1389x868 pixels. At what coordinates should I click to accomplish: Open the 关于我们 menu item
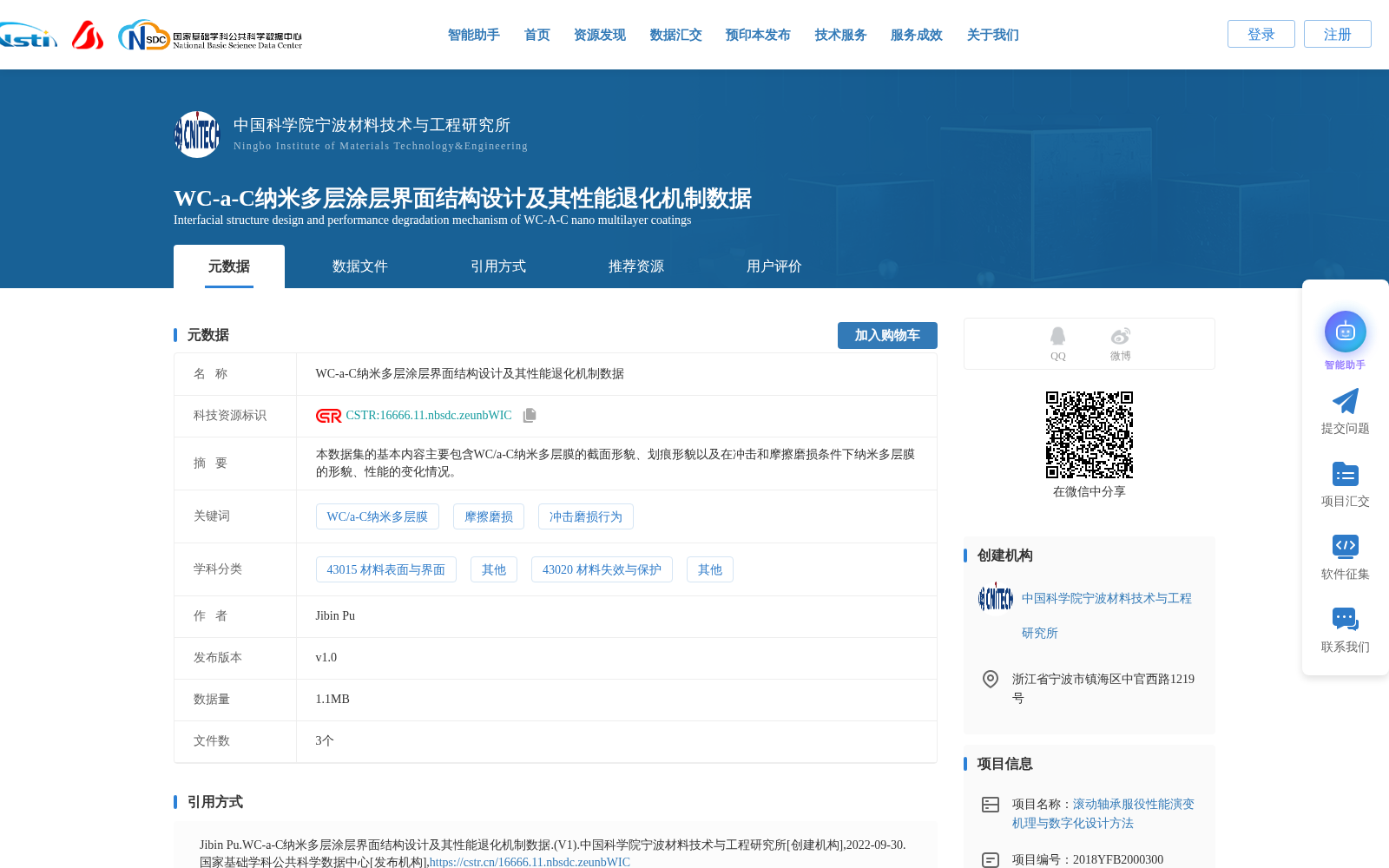click(992, 35)
